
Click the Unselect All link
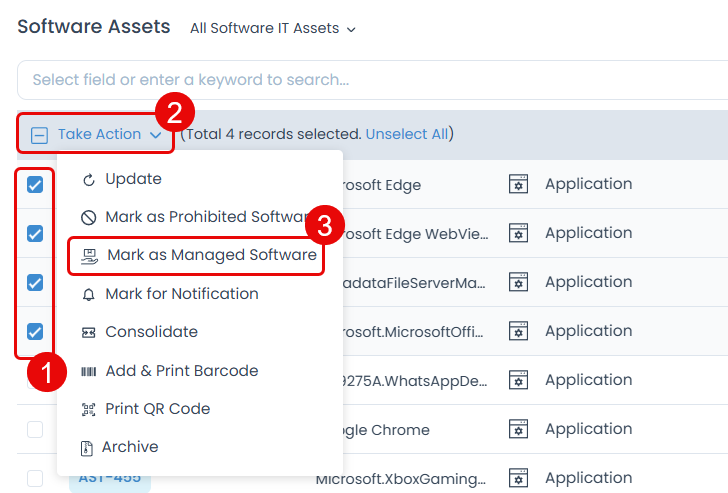(x=407, y=134)
